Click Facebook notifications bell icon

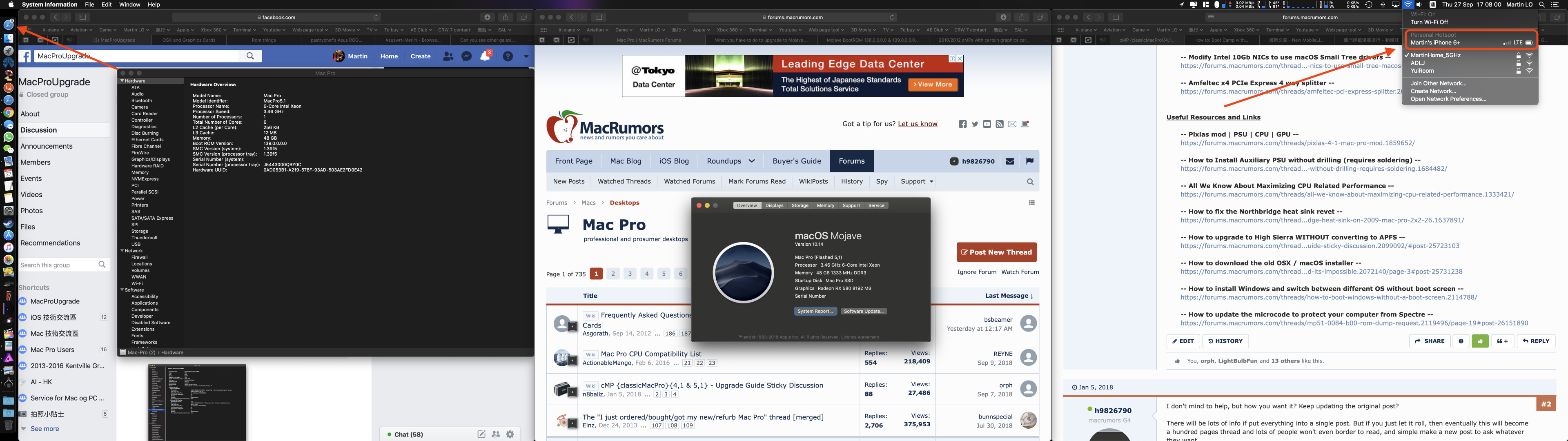[485, 56]
